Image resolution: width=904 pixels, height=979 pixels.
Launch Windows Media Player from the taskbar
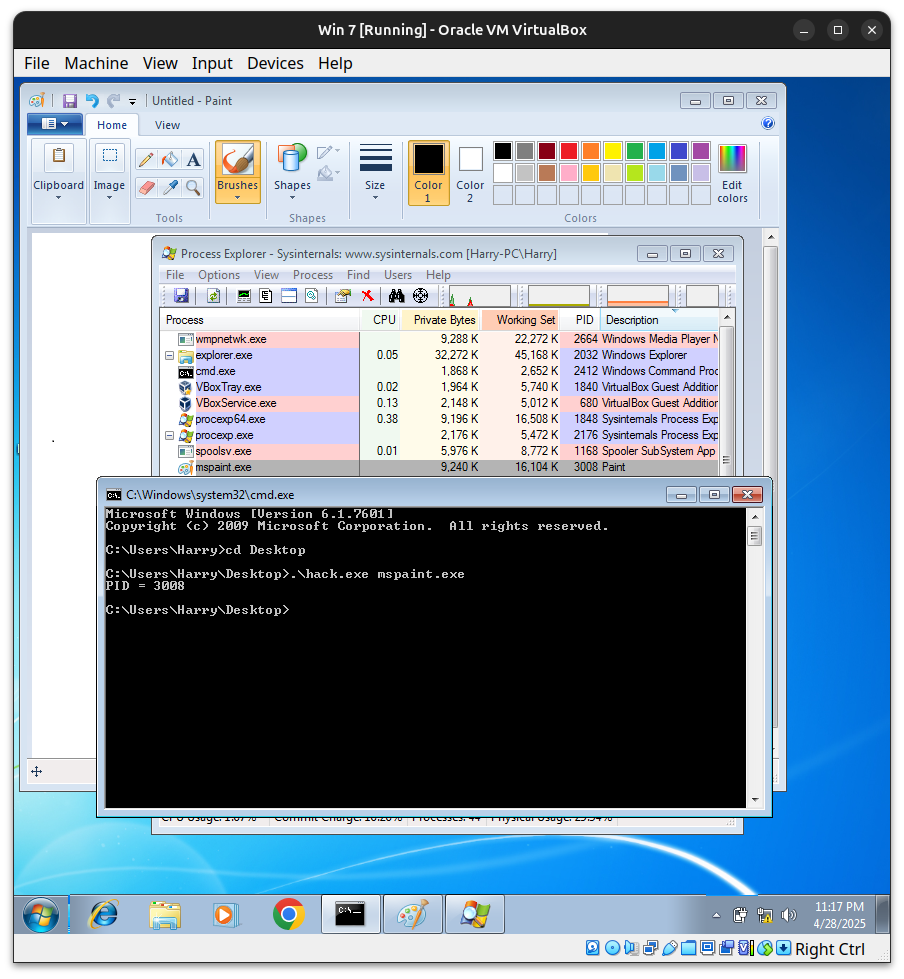point(225,914)
